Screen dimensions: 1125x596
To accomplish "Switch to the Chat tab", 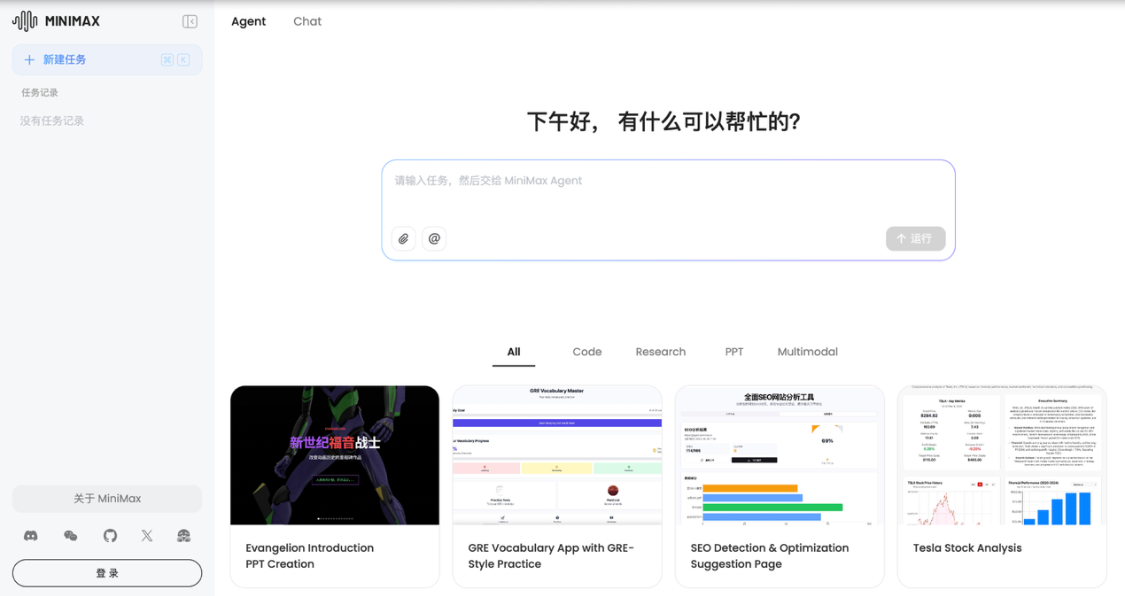I will [307, 21].
